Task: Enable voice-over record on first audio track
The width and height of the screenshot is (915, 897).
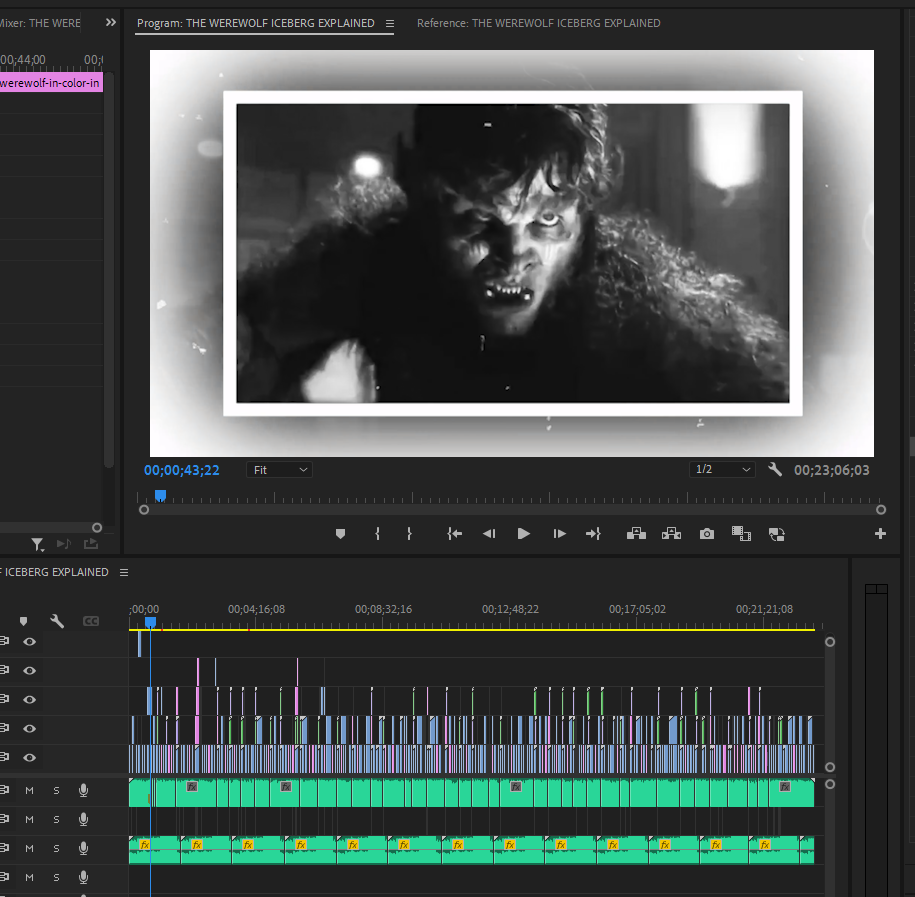Action: tap(83, 790)
